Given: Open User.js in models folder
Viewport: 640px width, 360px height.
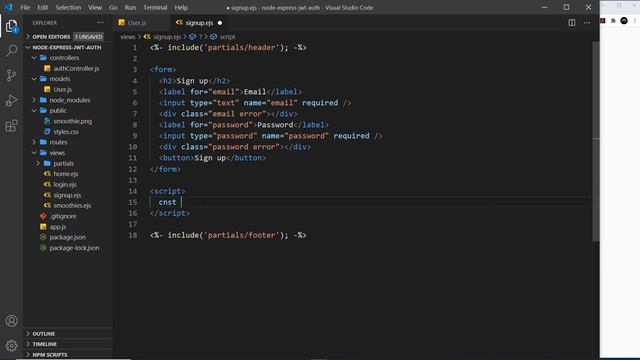Looking at the screenshot, I should [62, 89].
